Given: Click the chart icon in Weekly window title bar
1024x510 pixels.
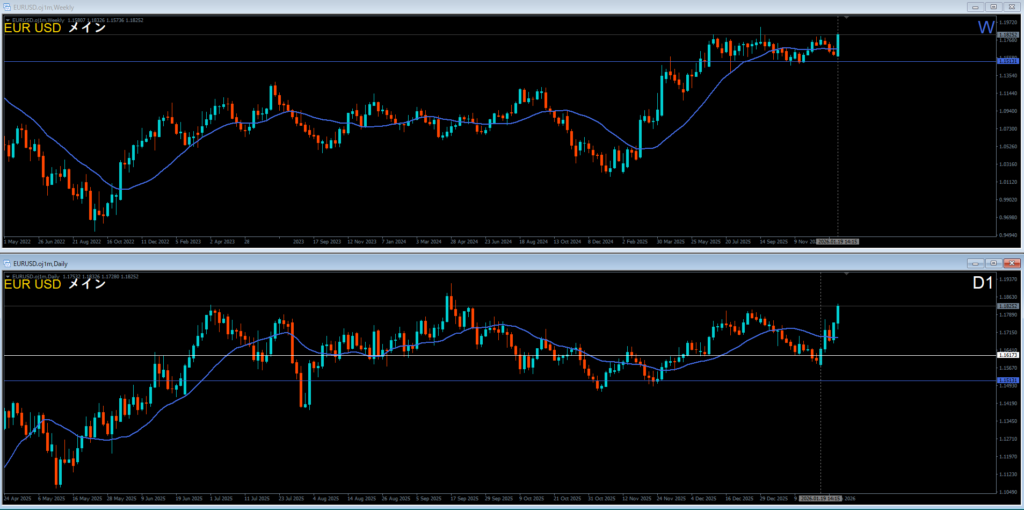Looking at the screenshot, I should (x=7, y=7).
